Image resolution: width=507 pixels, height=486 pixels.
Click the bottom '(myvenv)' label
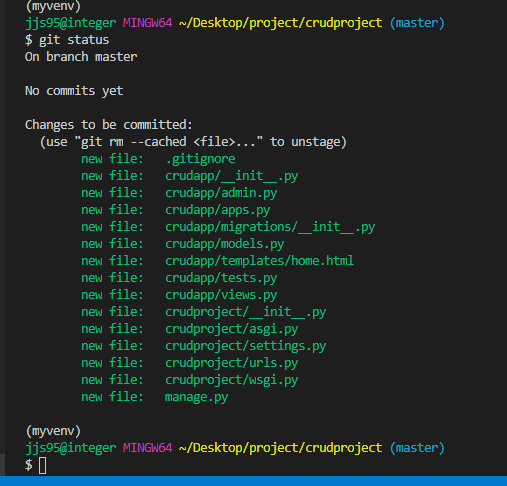tap(53, 431)
